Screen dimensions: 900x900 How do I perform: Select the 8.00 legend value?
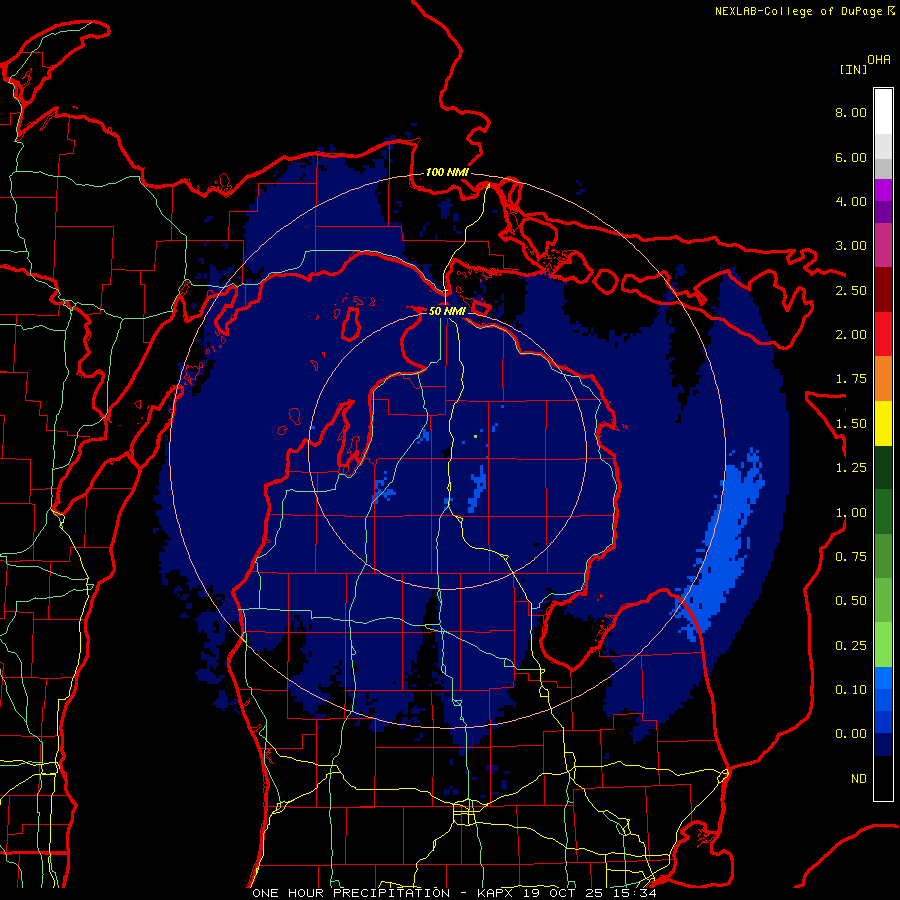pyautogui.click(x=851, y=112)
